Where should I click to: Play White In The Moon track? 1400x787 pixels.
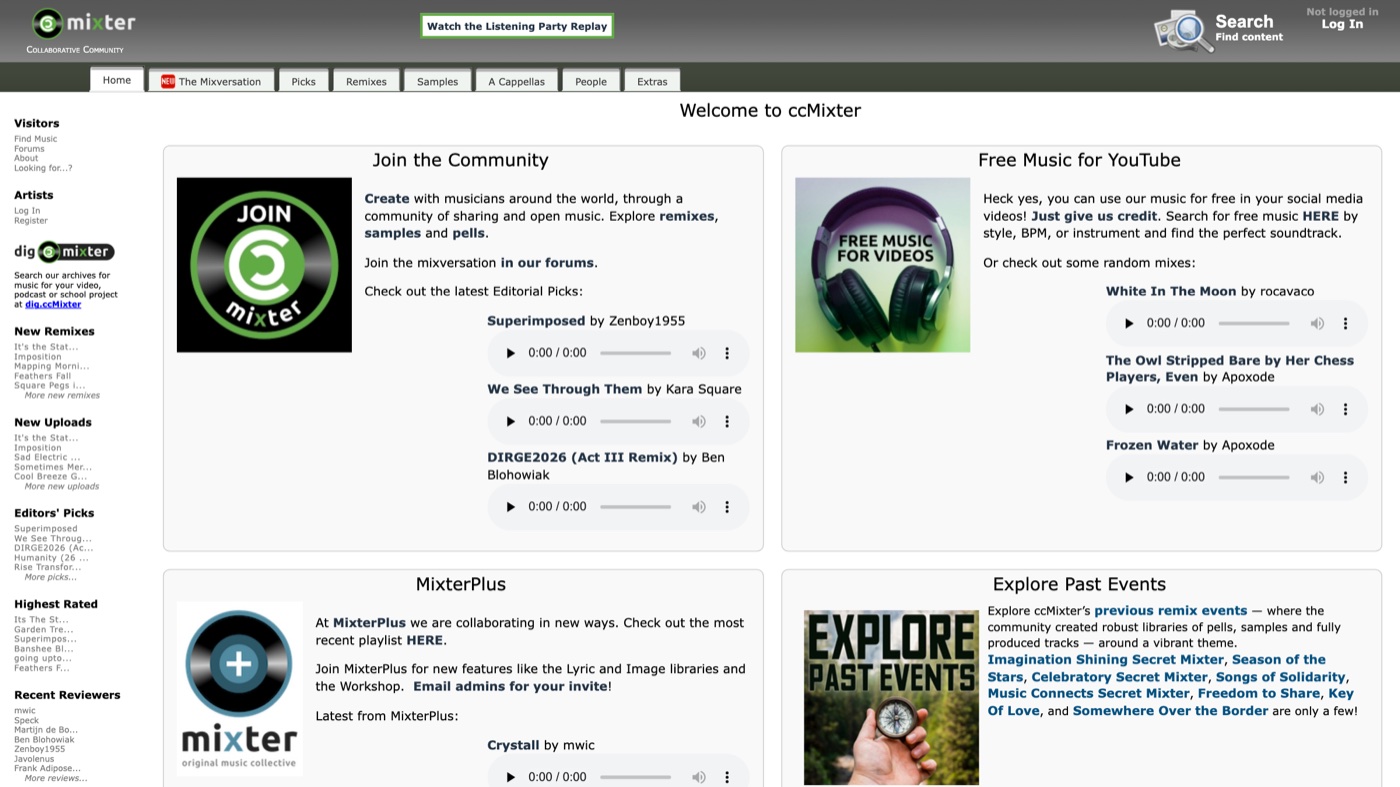(x=1129, y=323)
